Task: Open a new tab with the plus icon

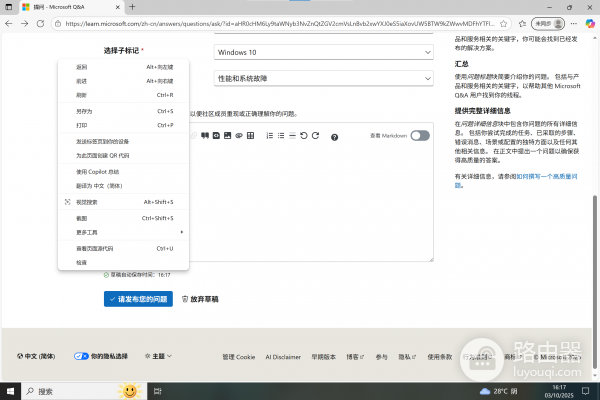Action: (x=132, y=7)
